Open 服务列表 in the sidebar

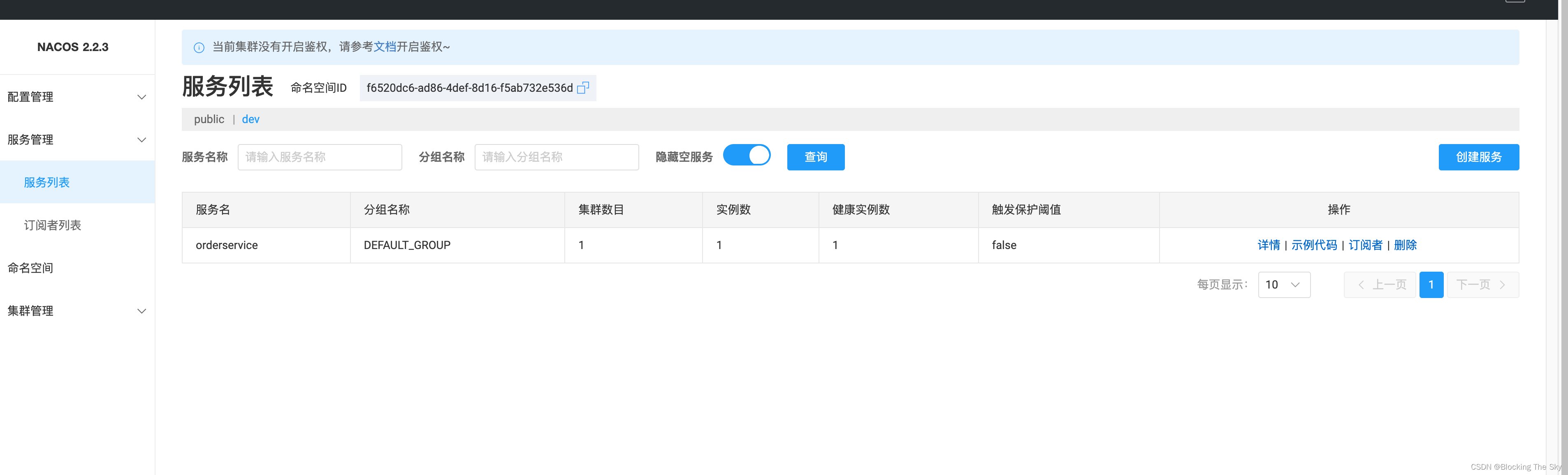(77, 182)
